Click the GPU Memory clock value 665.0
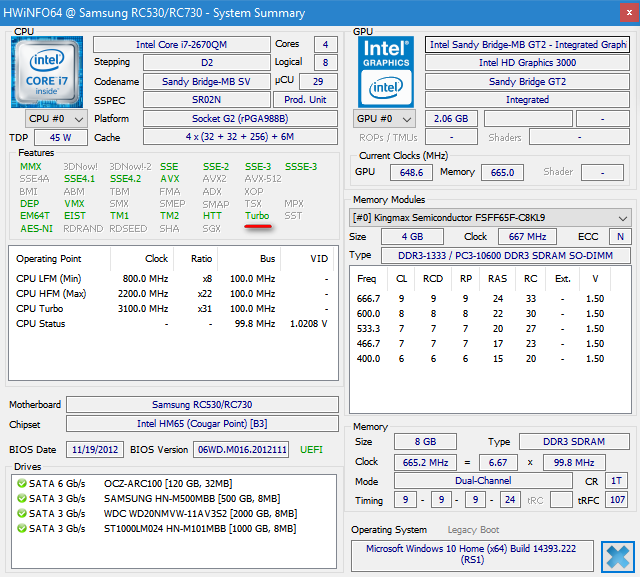640x577 pixels. [502, 173]
